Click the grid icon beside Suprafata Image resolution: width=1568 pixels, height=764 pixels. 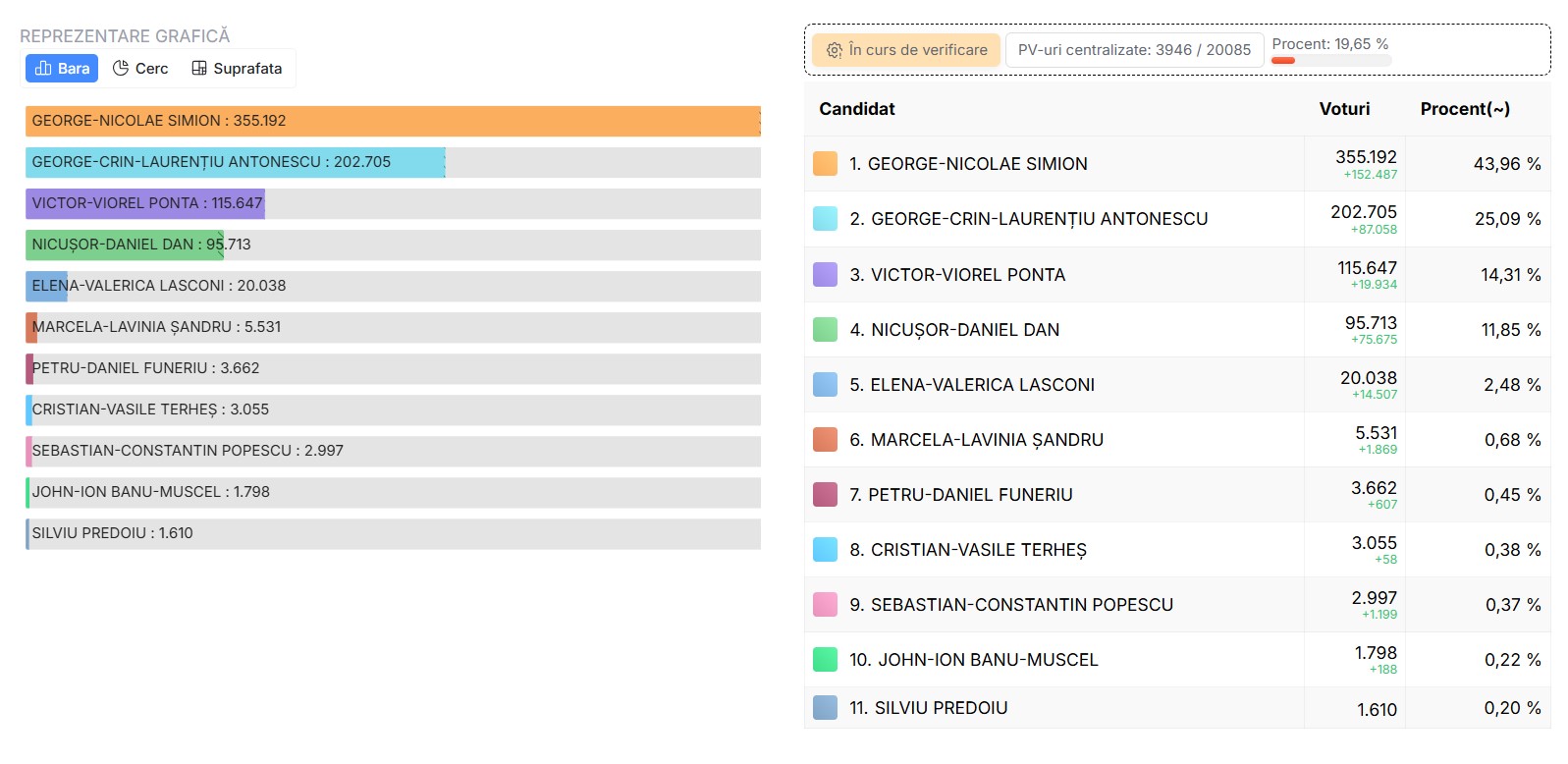pyautogui.click(x=199, y=69)
